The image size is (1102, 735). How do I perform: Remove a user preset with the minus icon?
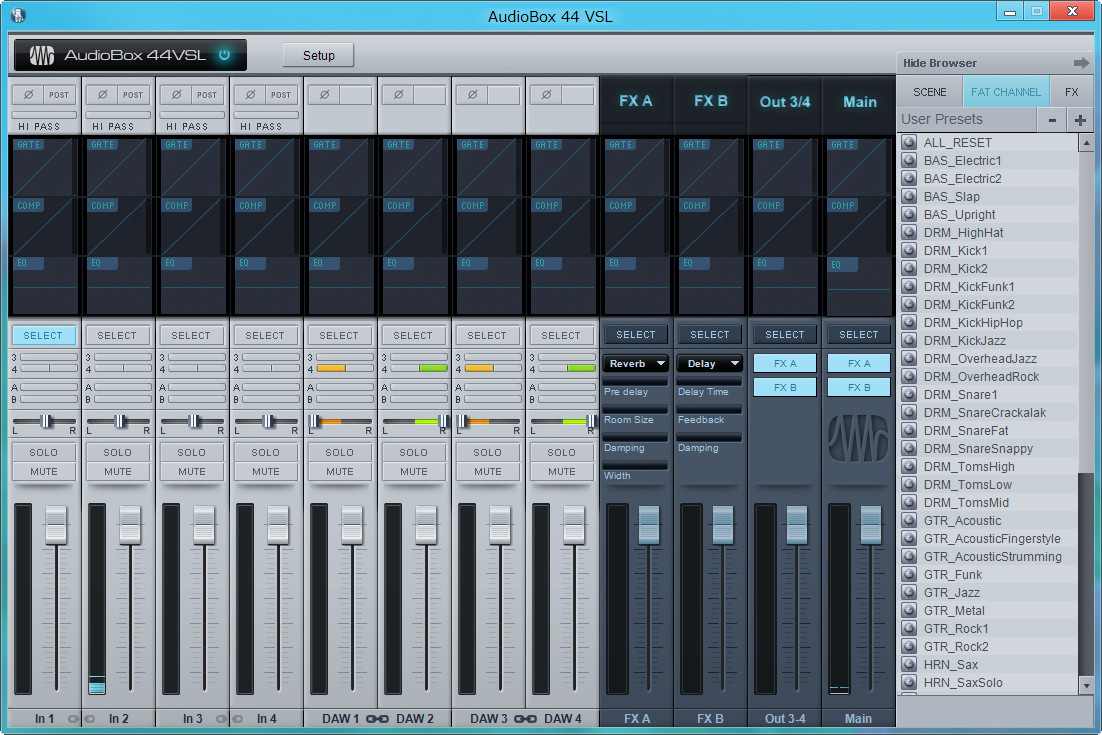coord(1052,120)
